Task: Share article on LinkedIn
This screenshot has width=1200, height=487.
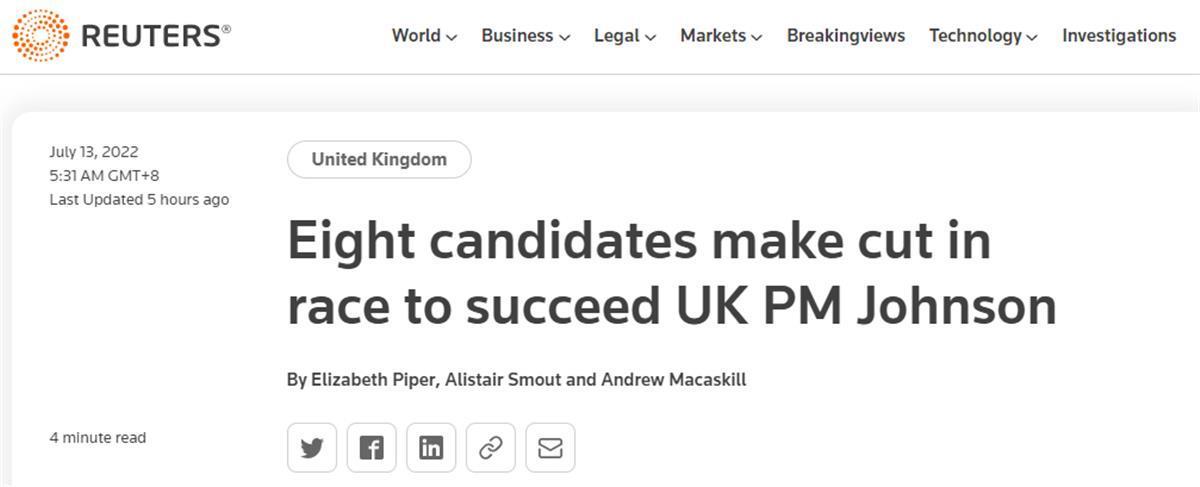Action: (431, 448)
